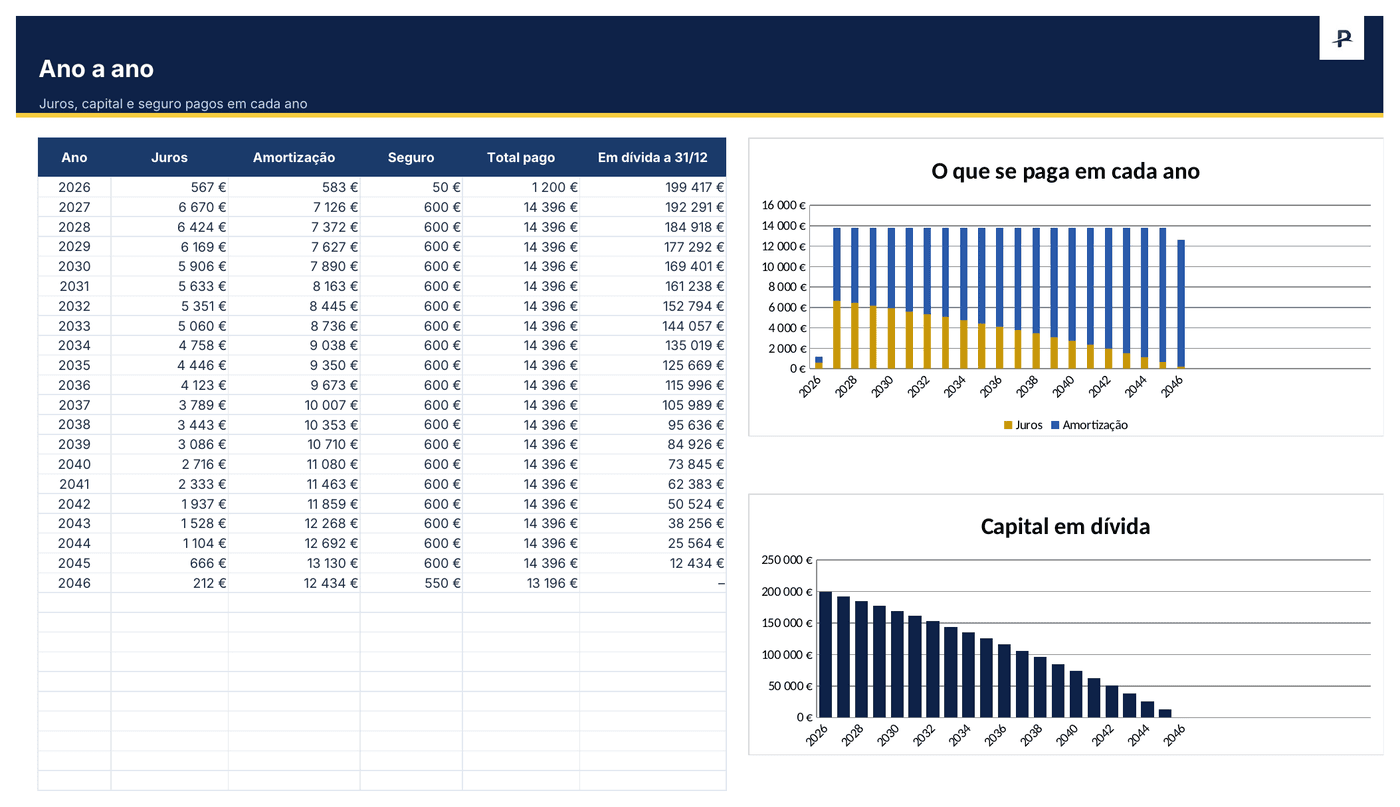Select the '150 000 €' axis label
The image size is (1400, 807).
[x=786, y=623]
